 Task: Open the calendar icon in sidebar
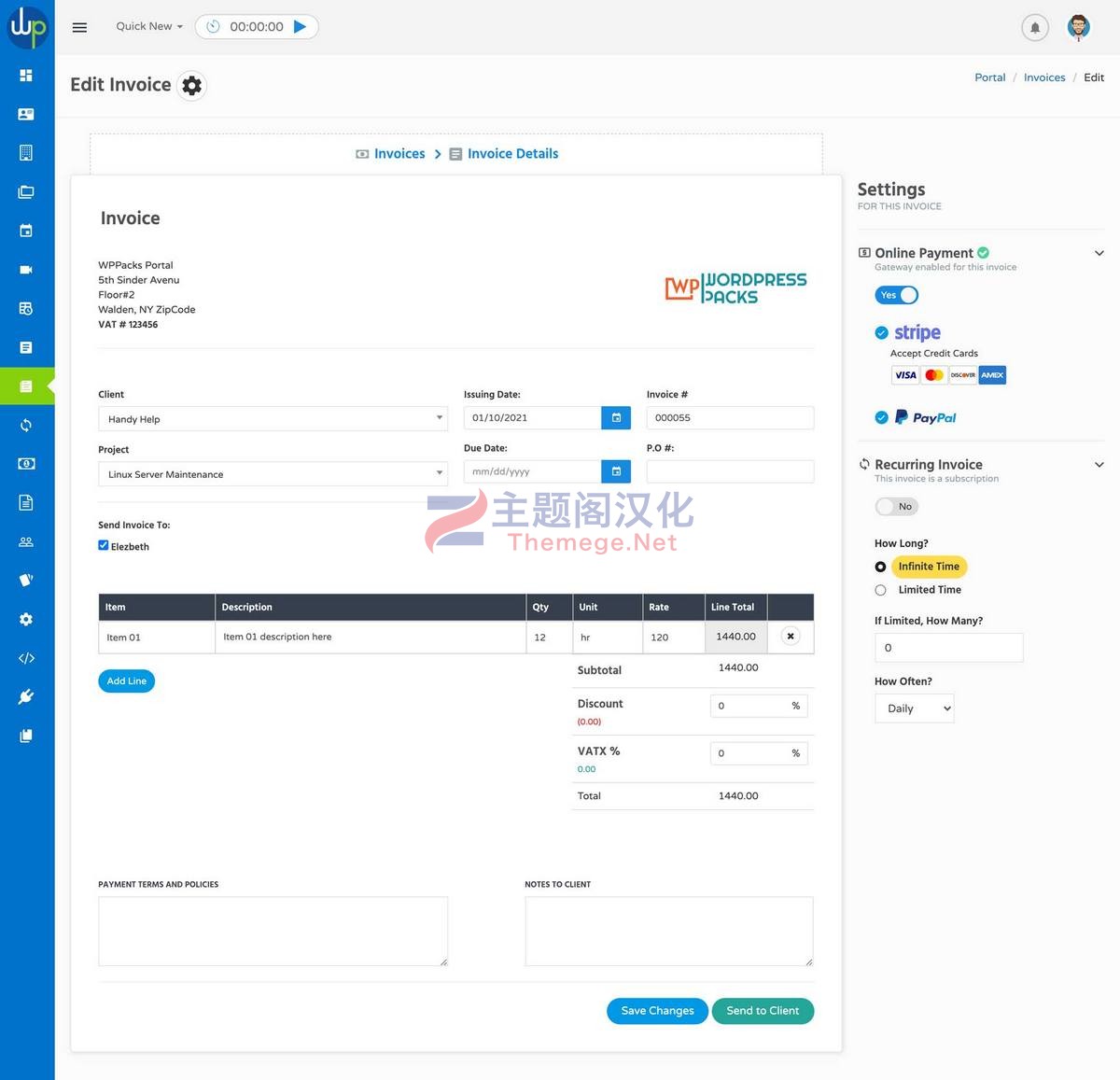pyautogui.click(x=26, y=231)
